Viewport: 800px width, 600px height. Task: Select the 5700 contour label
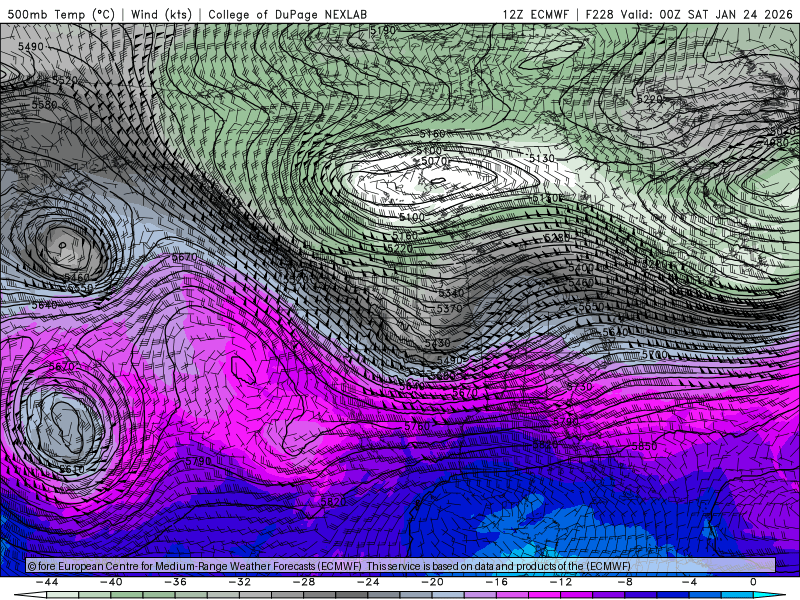[x=655, y=355]
